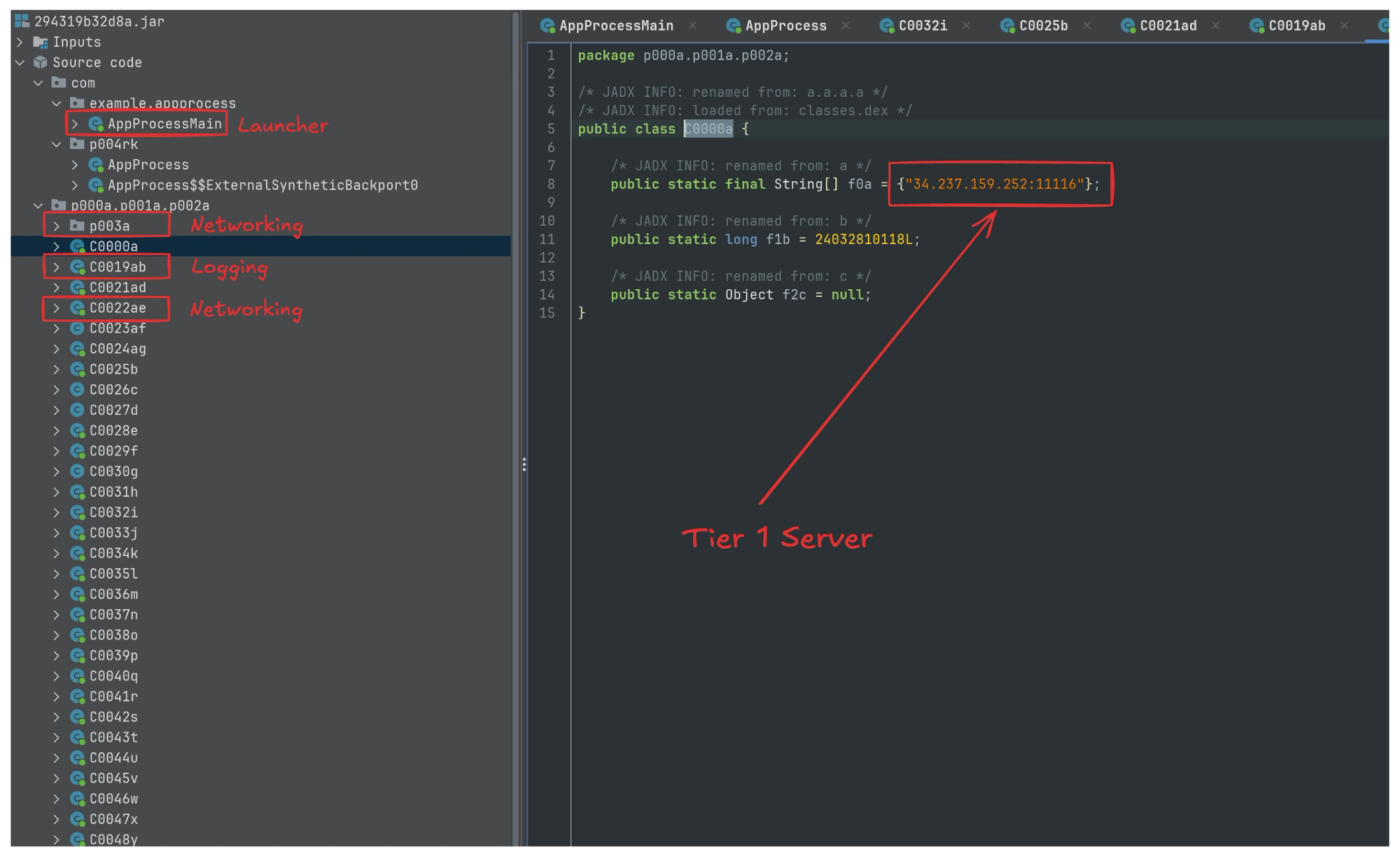Click the AppProcess$$ExternalSyntheticBackport0 class icon
Screen dimensions: 1400x857
[x=96, y=185]
